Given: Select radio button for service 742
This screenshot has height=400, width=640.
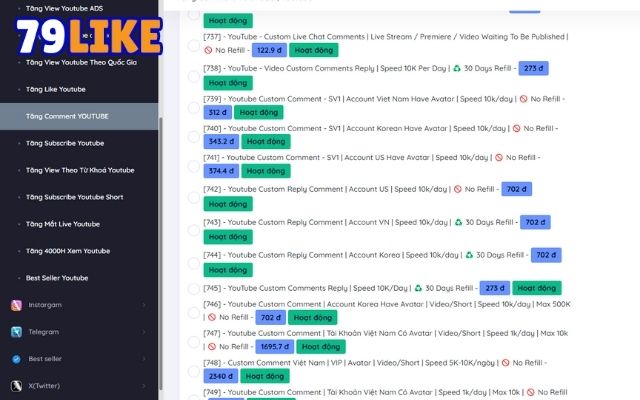Looking at the screenshot, I should (193, 198).
